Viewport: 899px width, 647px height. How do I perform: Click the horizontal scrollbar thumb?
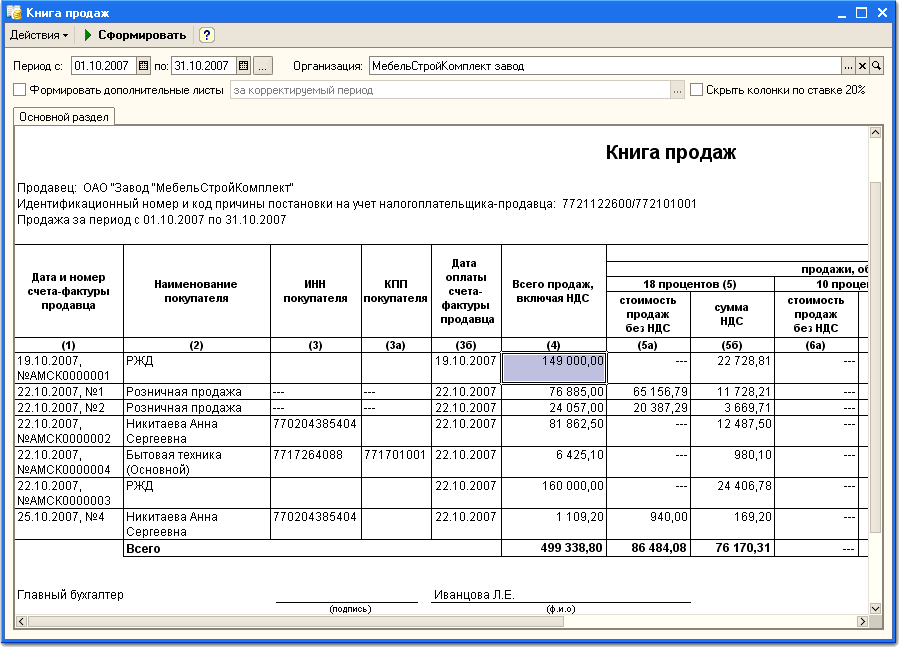[x=296, y=621]
